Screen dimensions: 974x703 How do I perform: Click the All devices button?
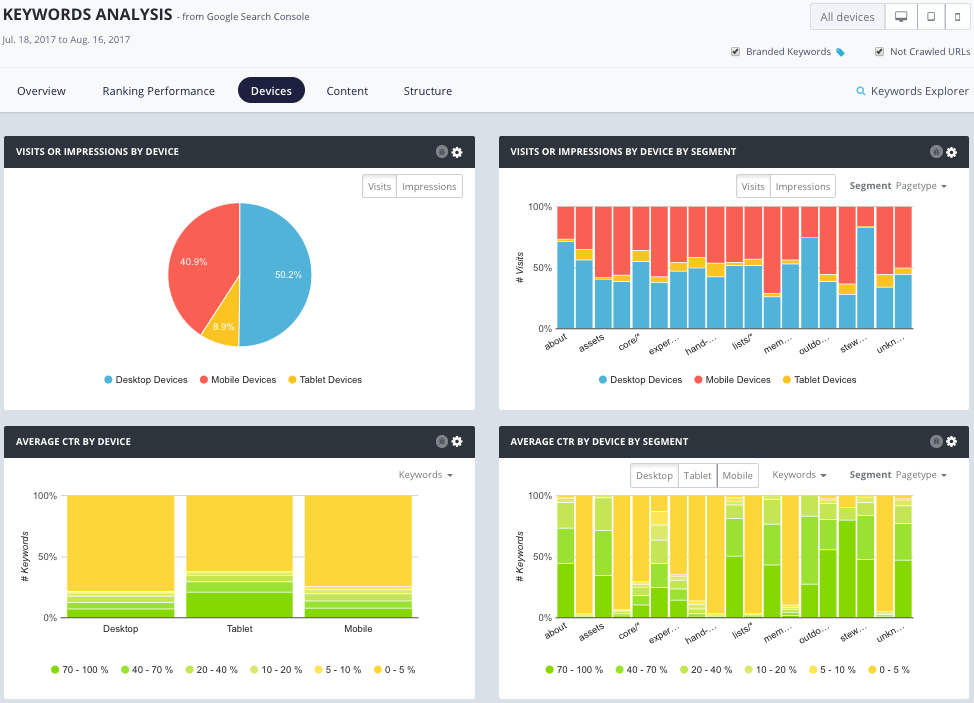pos(846,17)
